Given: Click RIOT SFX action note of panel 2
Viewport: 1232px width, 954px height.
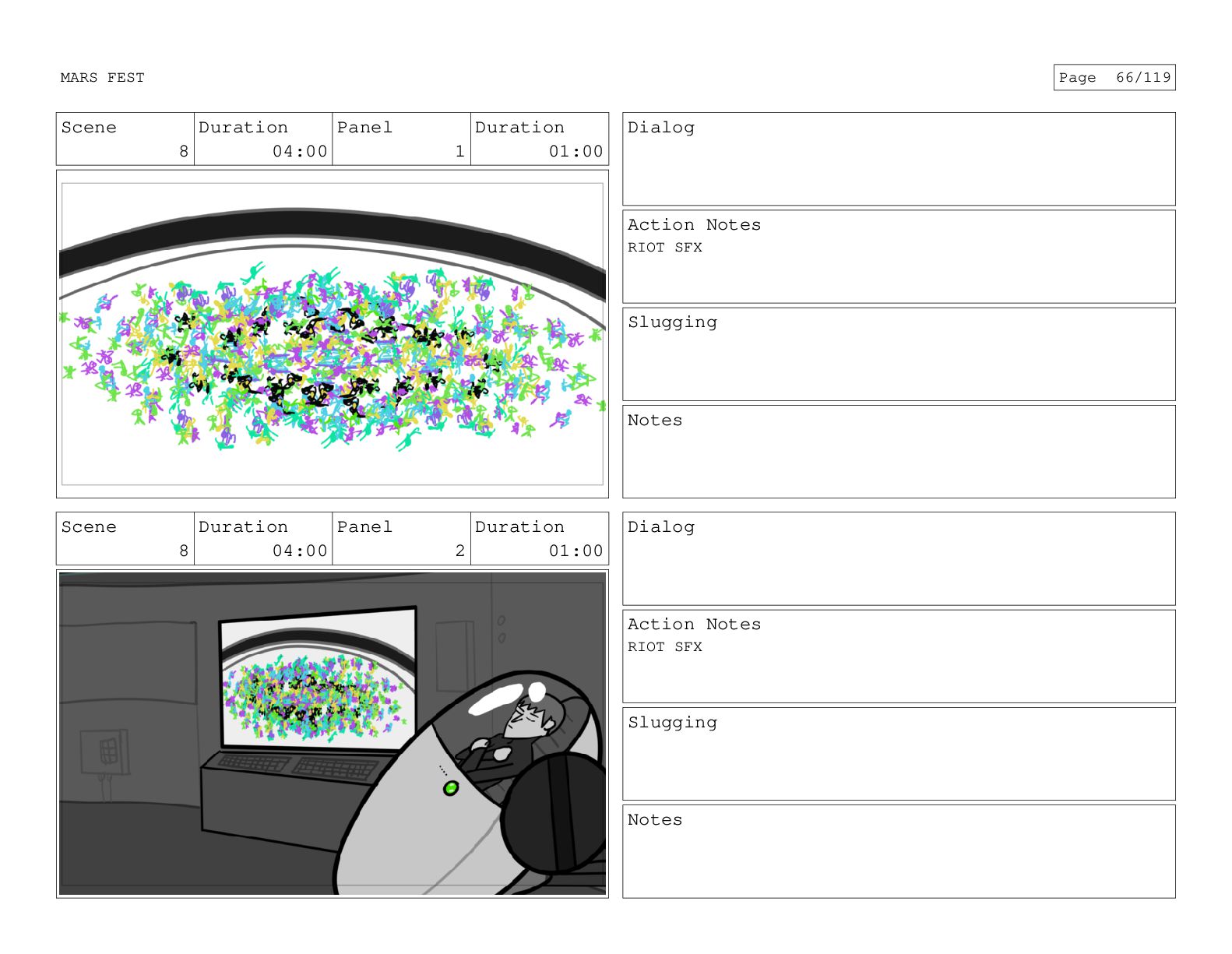Looking at the screenshot, I should pyautogui.click(x=665, y=647).
